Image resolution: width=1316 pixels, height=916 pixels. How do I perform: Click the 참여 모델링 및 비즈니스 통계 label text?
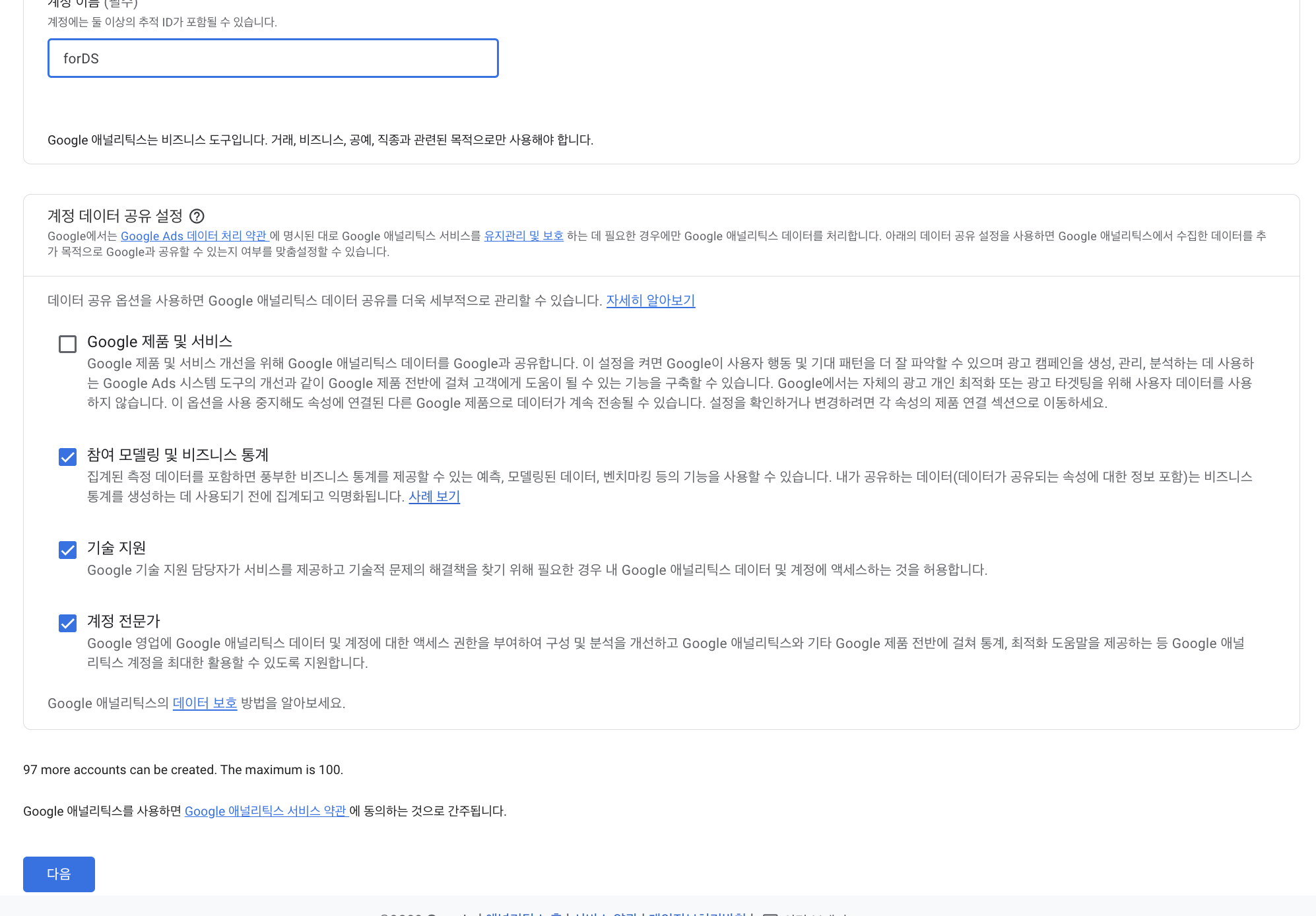[178, 455]
